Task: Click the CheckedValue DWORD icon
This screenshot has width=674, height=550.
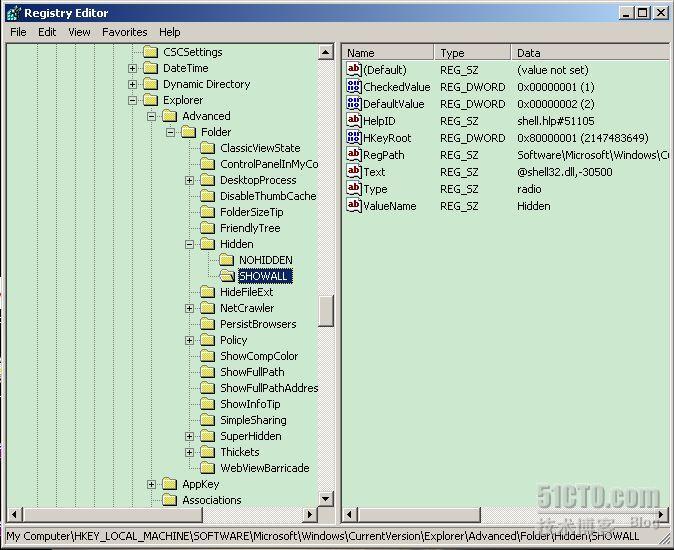Action: pos(354,86)
